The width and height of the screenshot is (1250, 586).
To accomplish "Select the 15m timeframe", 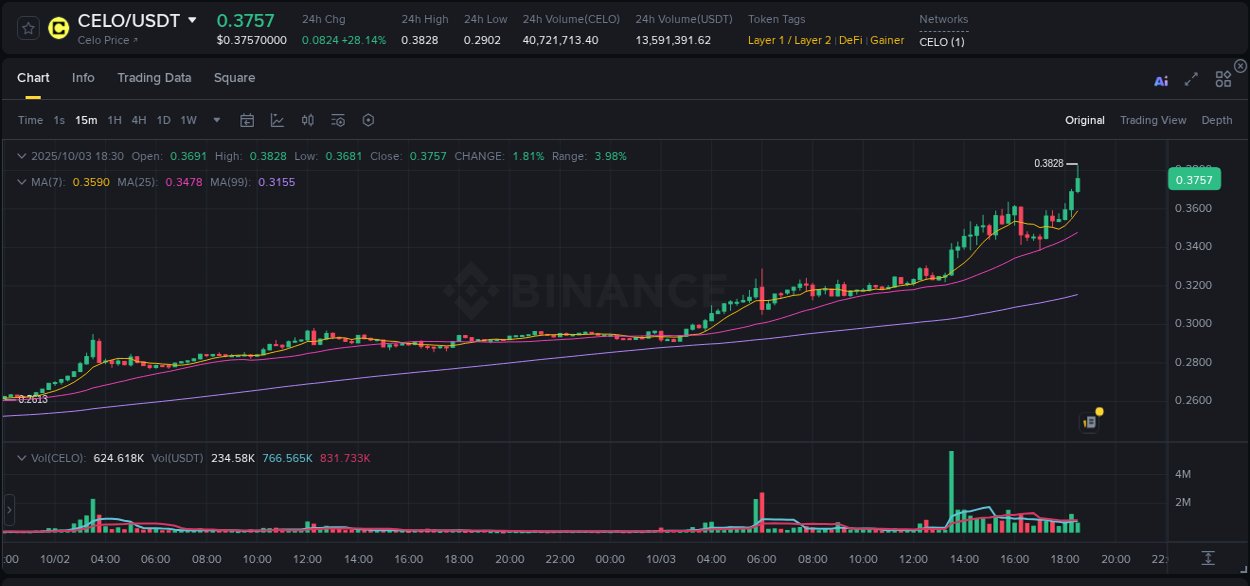I will coord(86,120).
